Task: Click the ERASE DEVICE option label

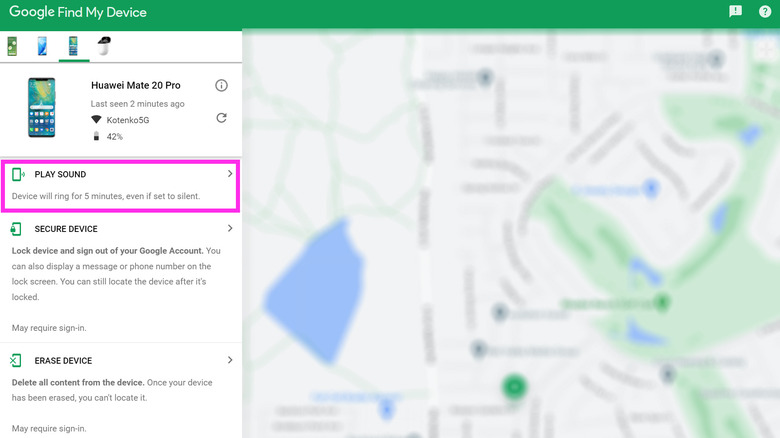Action: tap(63, 360)
